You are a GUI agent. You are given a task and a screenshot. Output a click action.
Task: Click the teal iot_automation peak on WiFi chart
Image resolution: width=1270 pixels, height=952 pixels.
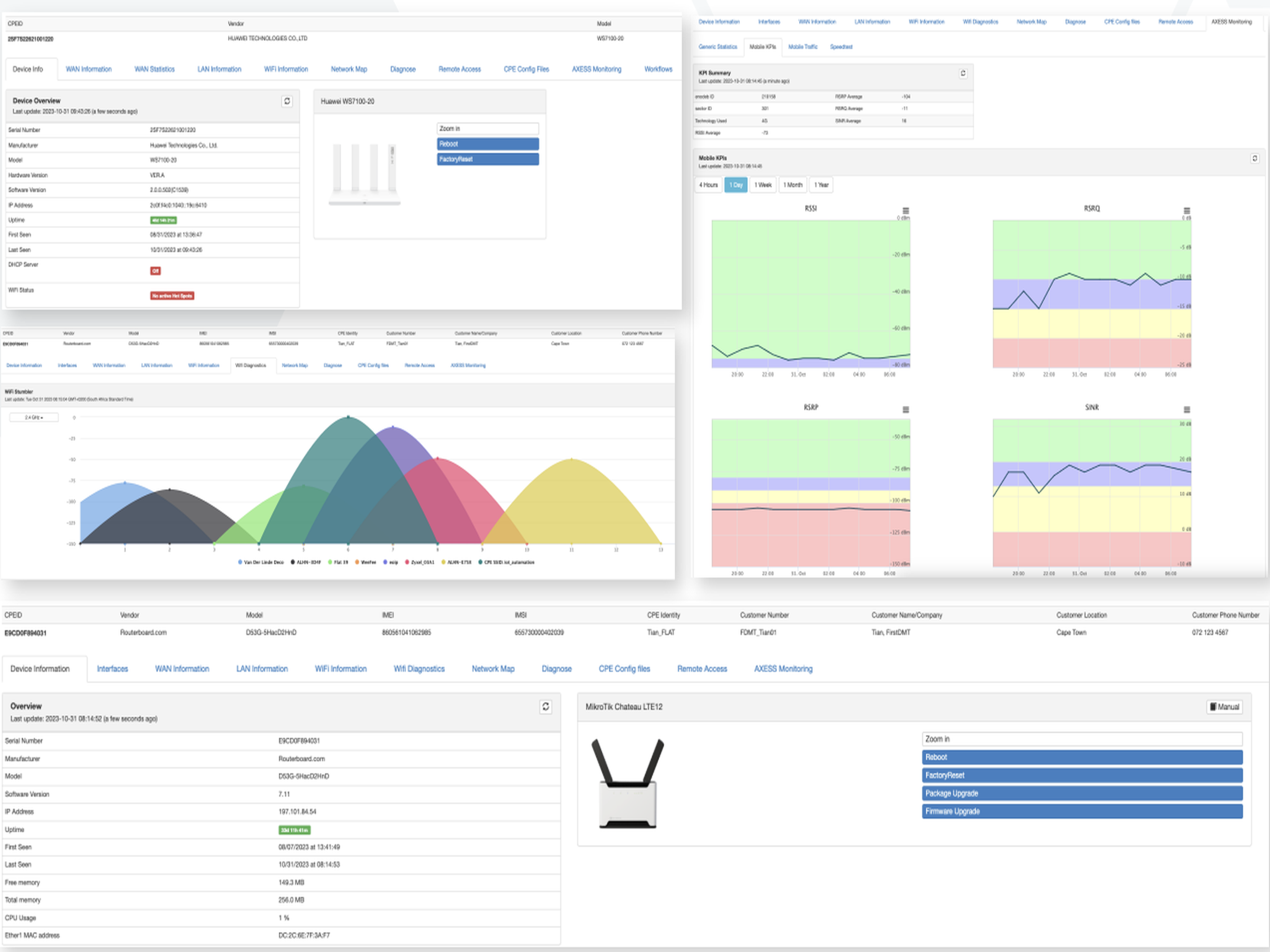coord(348,417)
